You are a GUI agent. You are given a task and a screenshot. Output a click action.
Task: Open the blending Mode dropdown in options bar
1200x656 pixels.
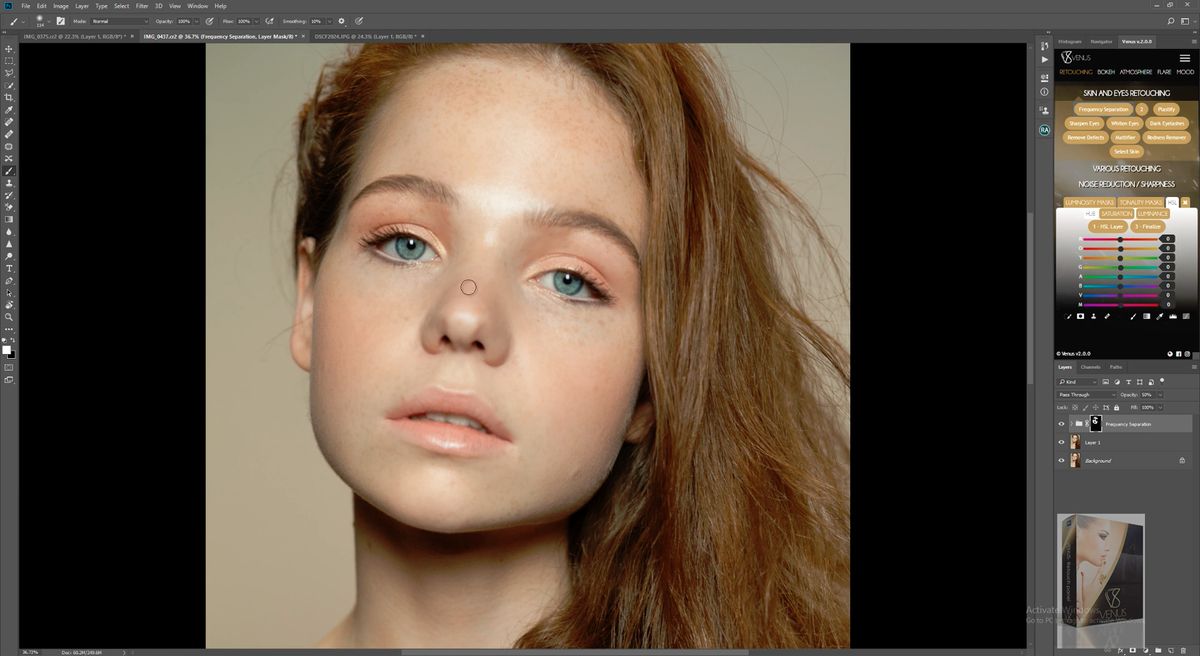point(120,20)
